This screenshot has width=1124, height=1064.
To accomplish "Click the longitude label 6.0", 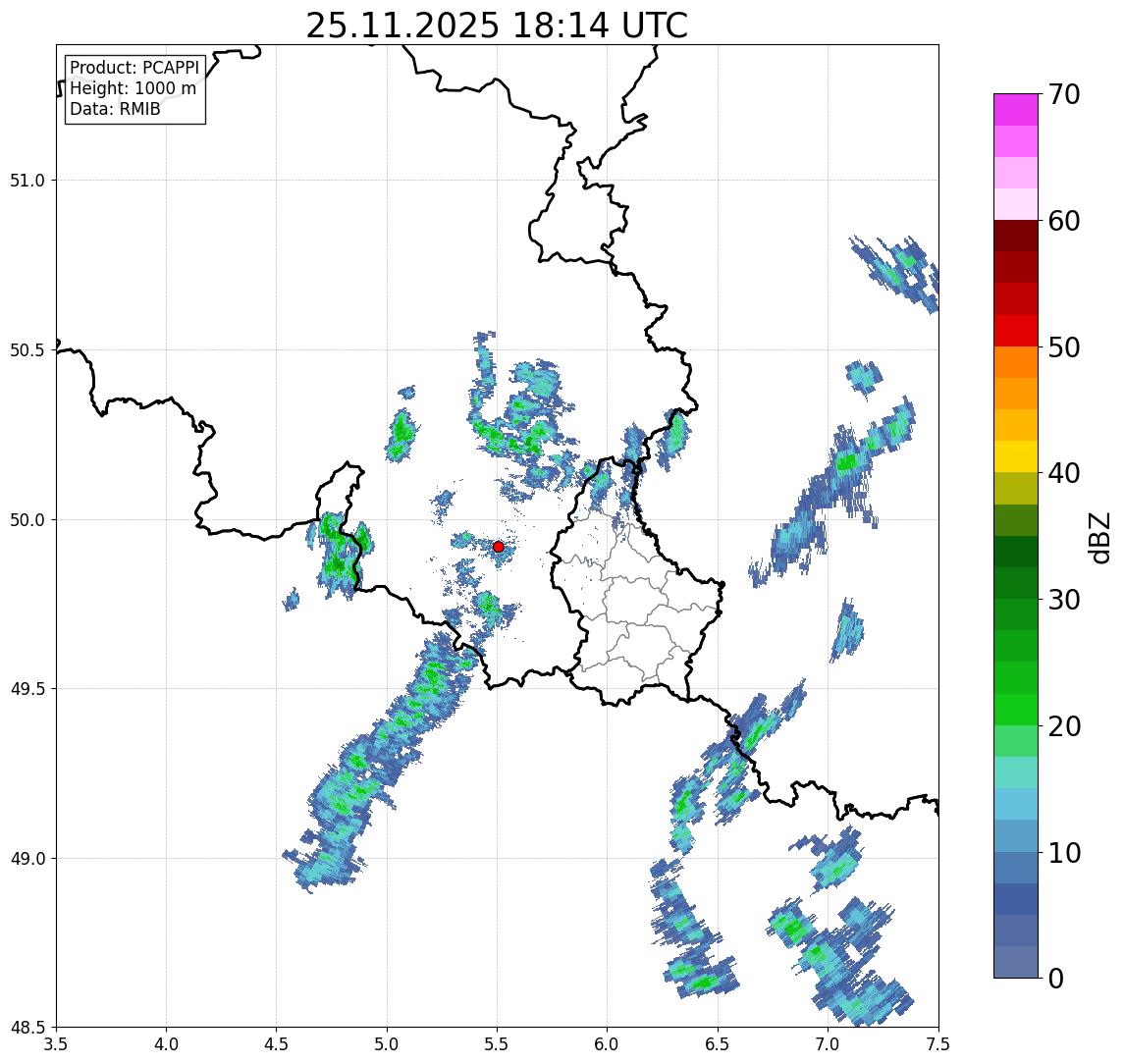I will (x=608, y=1044).
